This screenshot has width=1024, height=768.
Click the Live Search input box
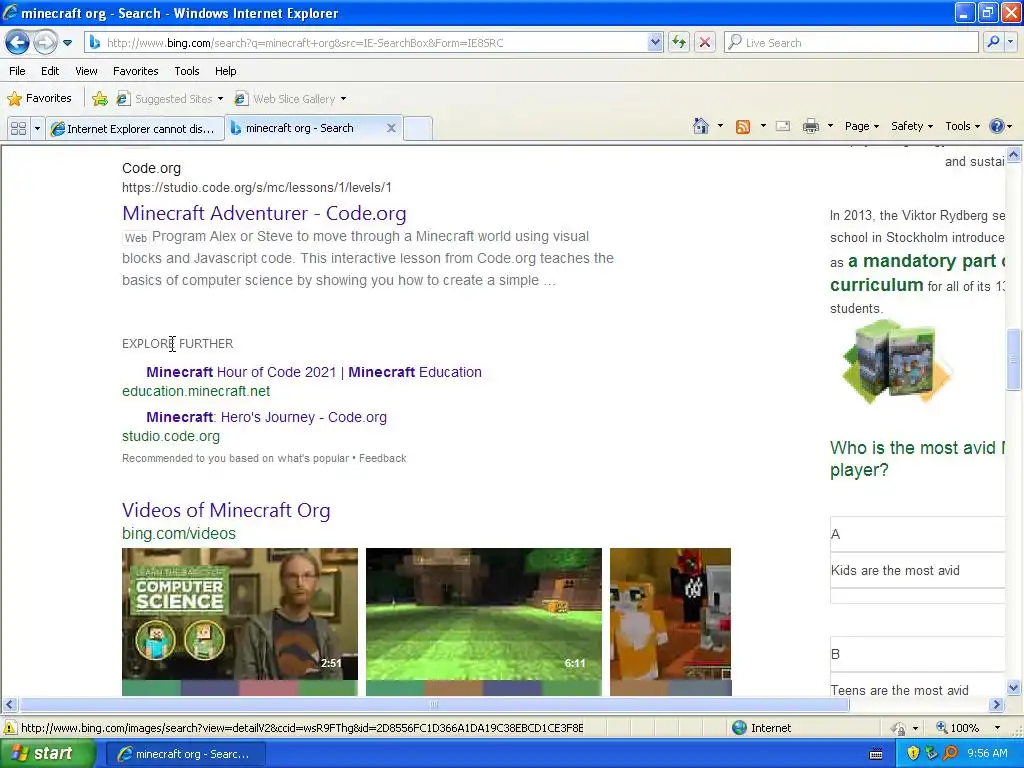click(851, 42)
